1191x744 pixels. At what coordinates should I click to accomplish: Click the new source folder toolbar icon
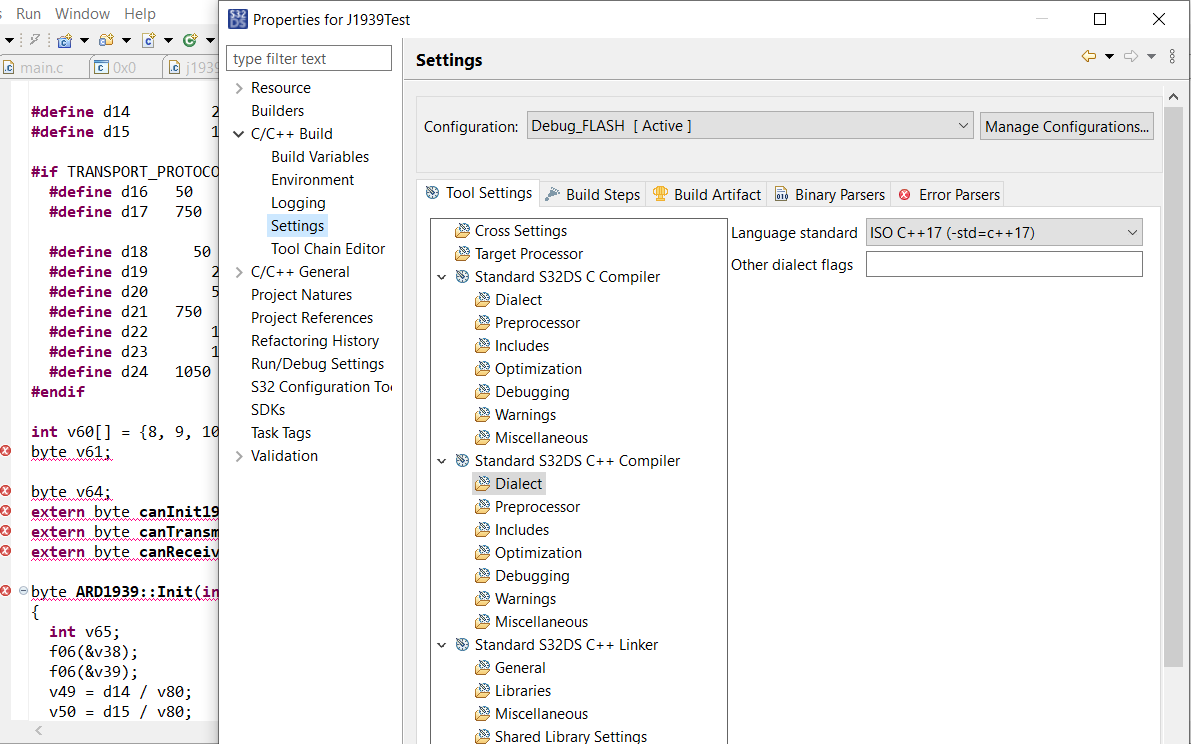pos(106,40)
